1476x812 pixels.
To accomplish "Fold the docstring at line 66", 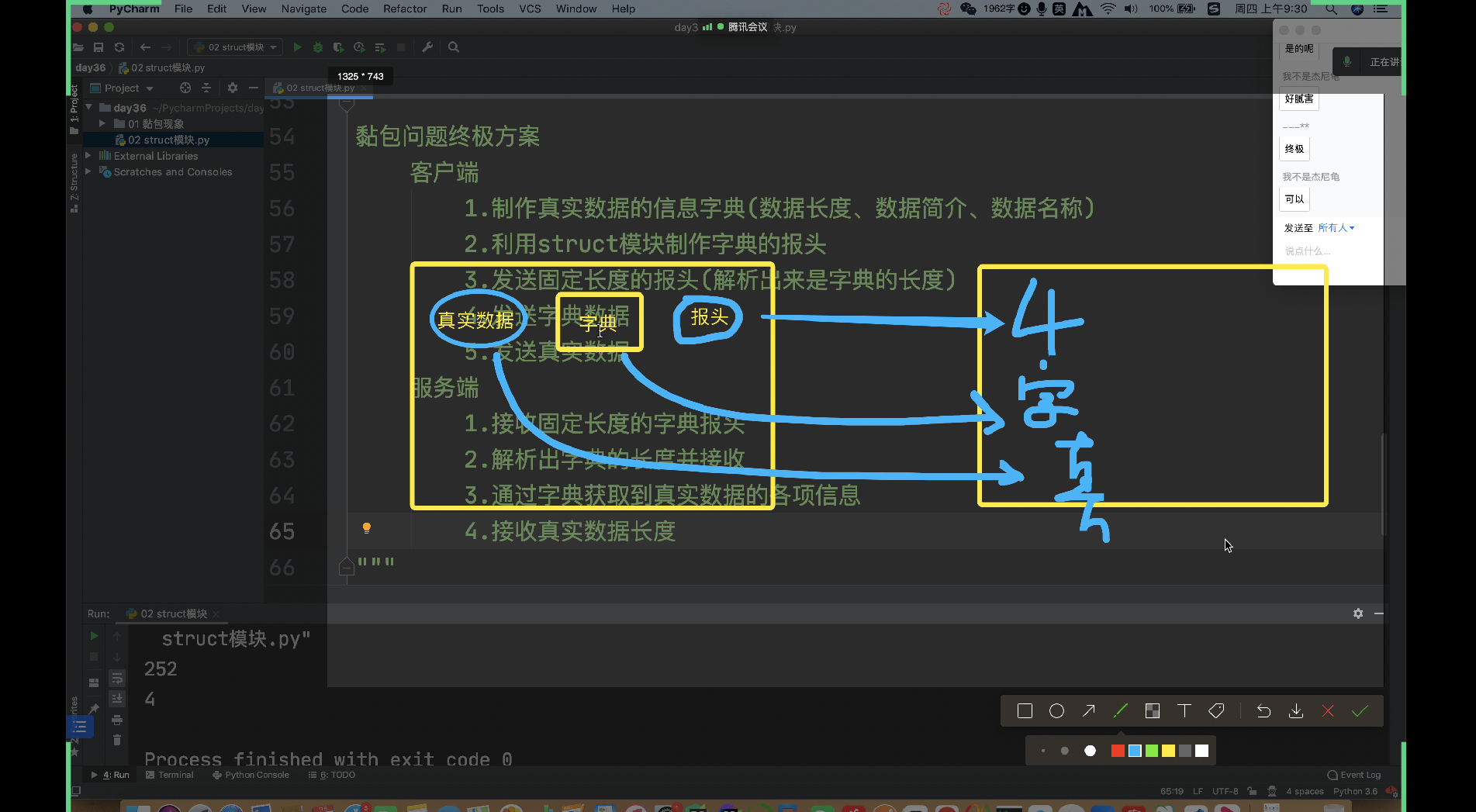I will (x=347, y=567).
